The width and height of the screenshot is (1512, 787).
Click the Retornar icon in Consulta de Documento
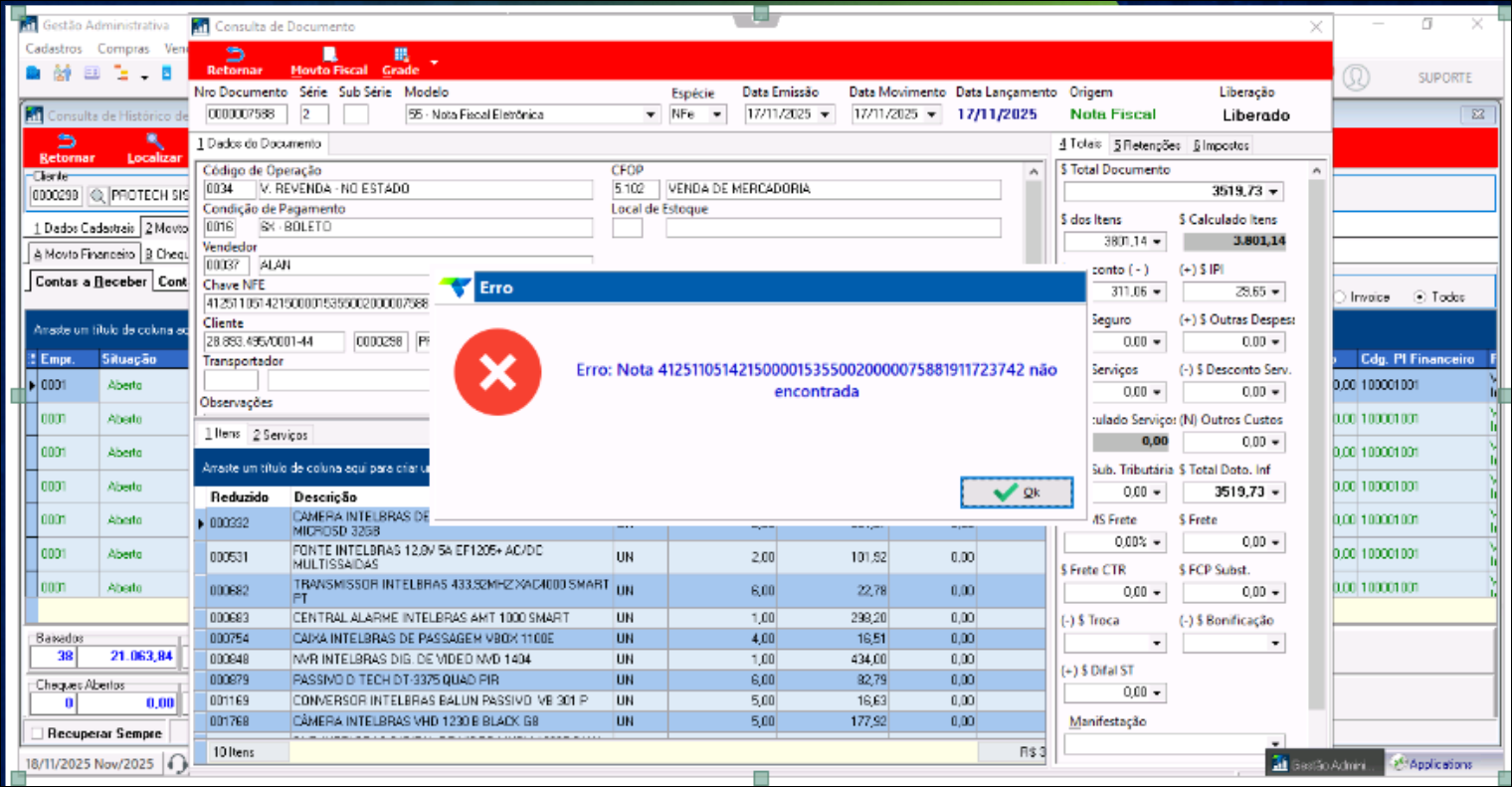click(x=235, y=56)
